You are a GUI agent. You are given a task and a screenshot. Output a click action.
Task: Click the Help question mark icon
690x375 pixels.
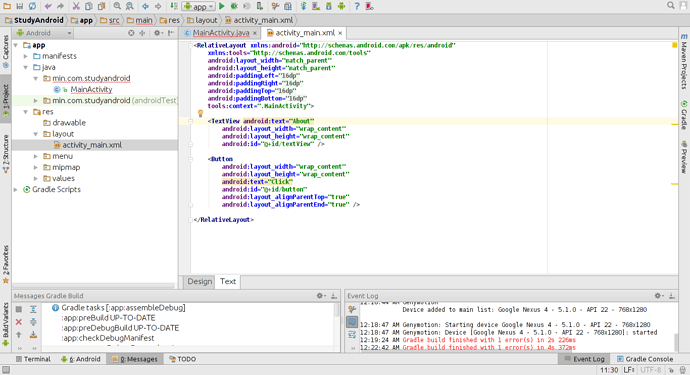click(357, 6)
